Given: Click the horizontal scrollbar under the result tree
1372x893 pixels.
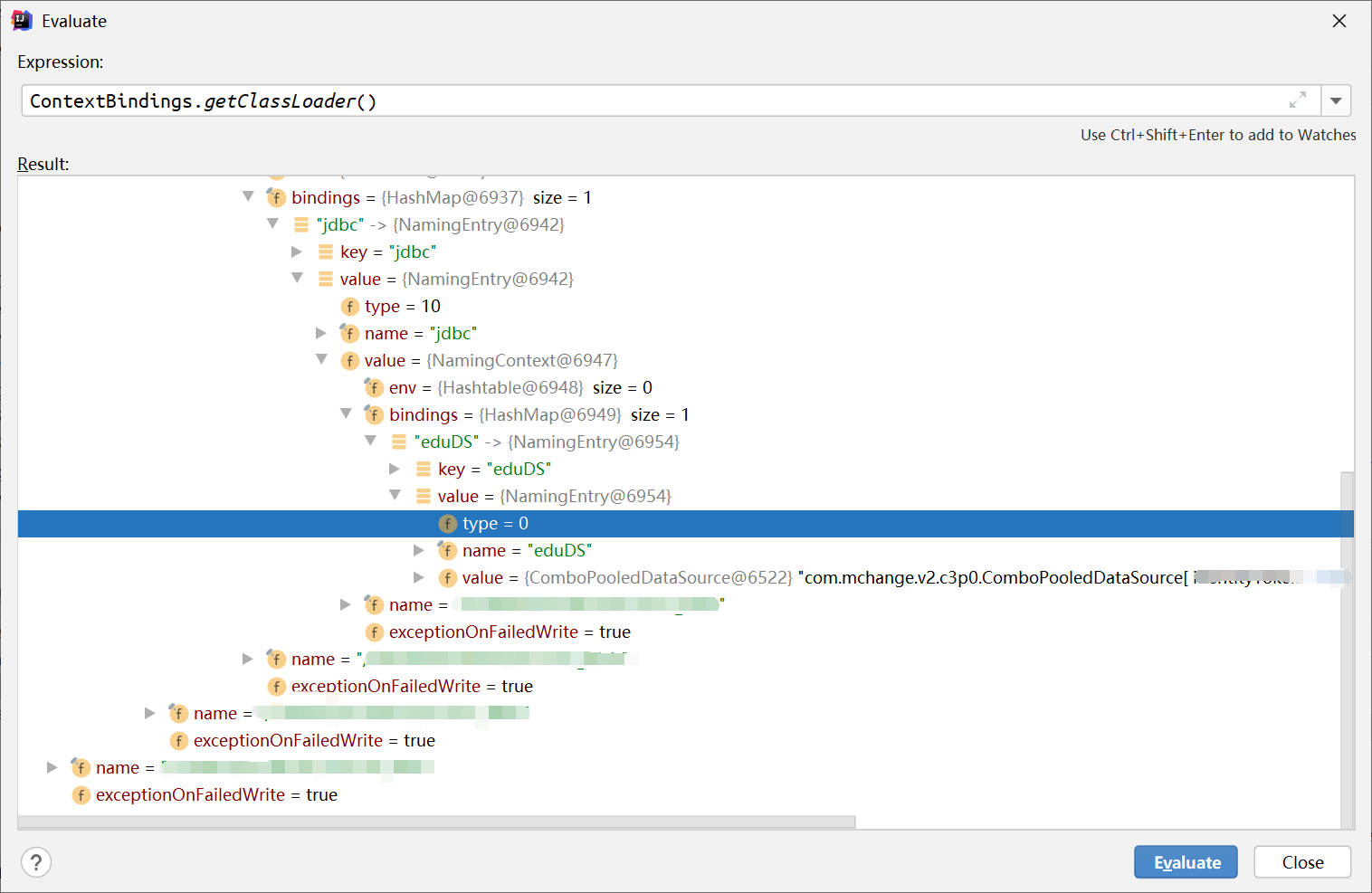Looking at the screenshot, I should [x=436, y=822].
